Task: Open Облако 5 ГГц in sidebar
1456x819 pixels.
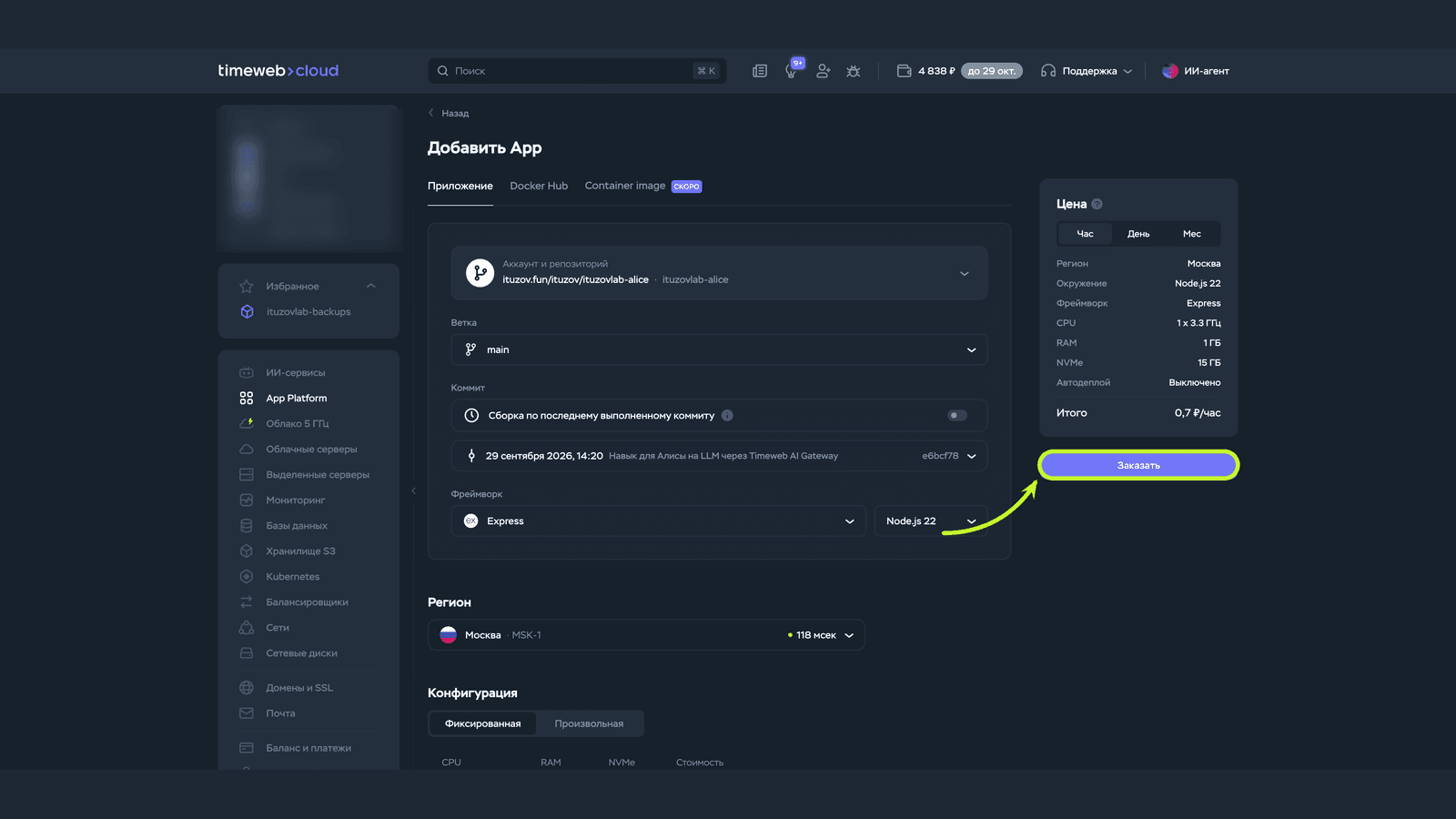Action: (297, 424)
